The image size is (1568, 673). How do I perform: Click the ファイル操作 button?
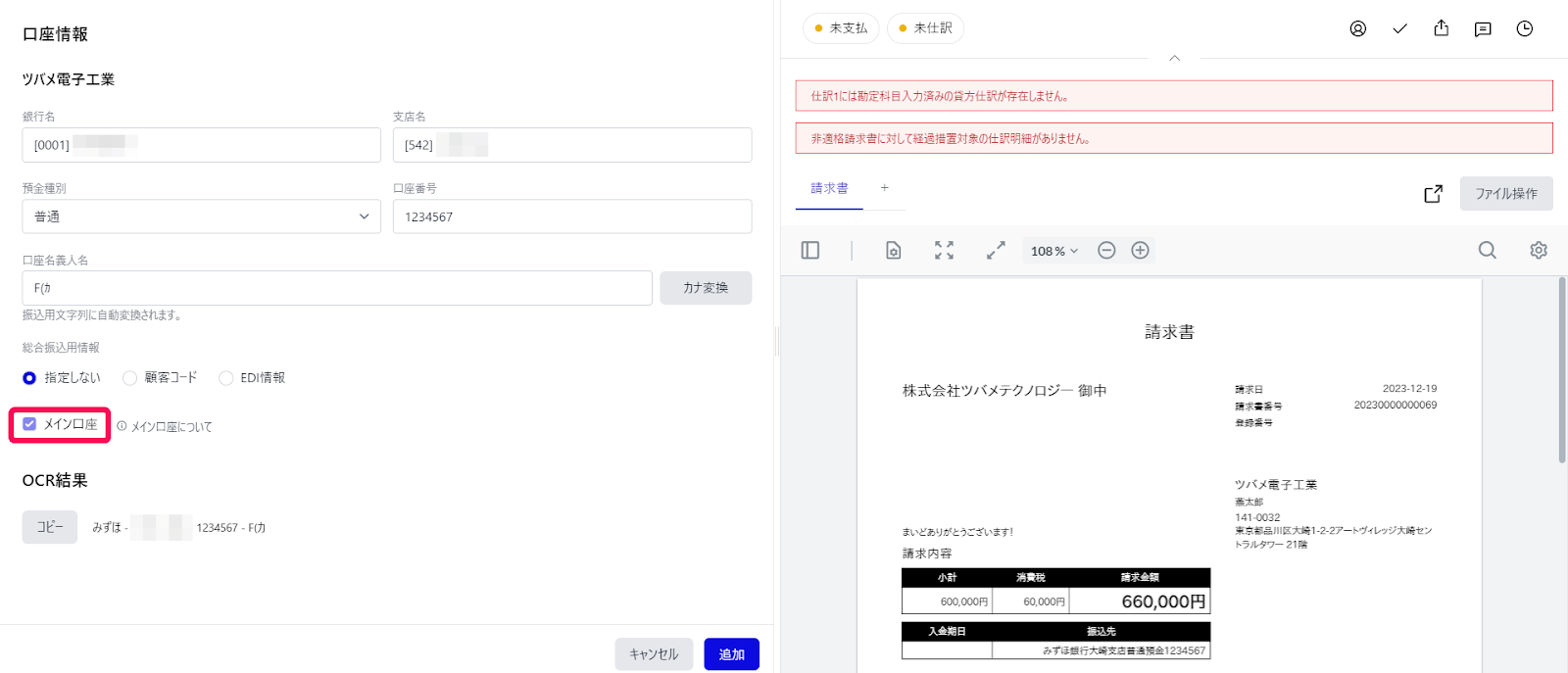[x=1506, y=194]
